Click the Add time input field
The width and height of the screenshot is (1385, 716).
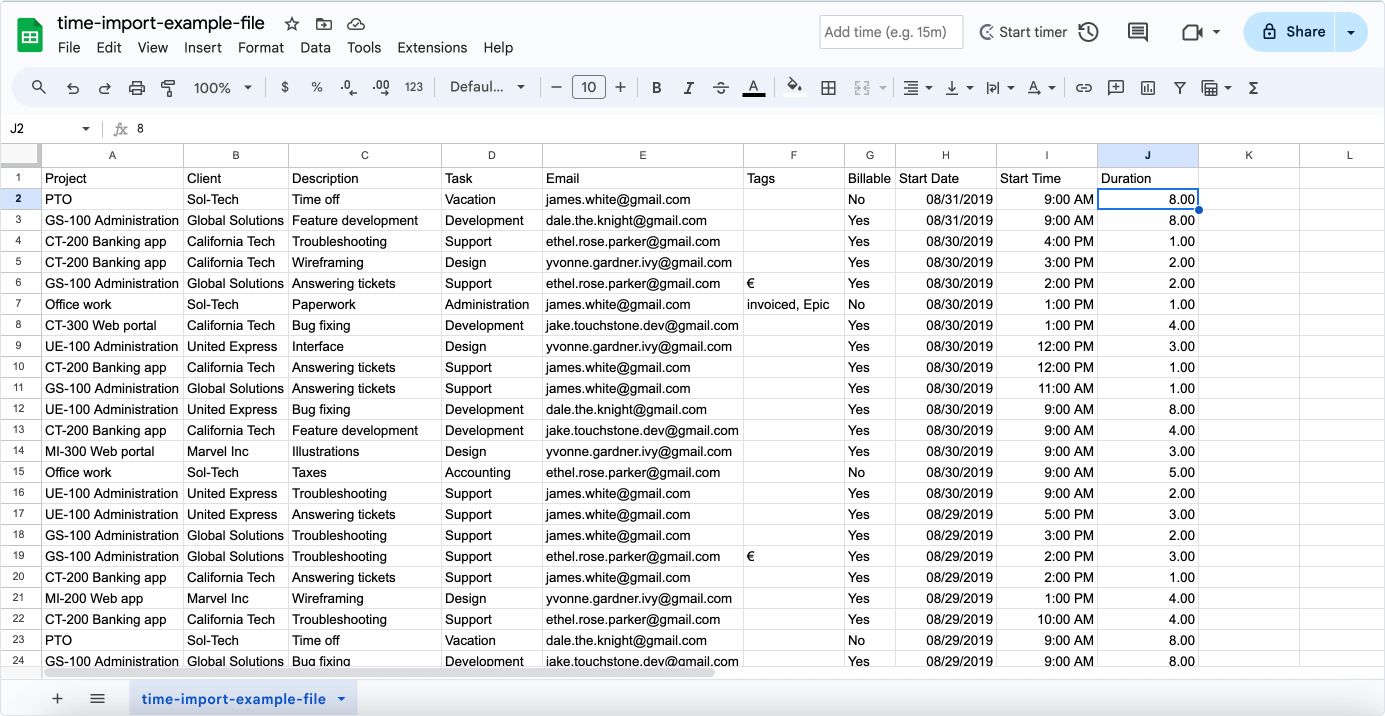(890, 32)
